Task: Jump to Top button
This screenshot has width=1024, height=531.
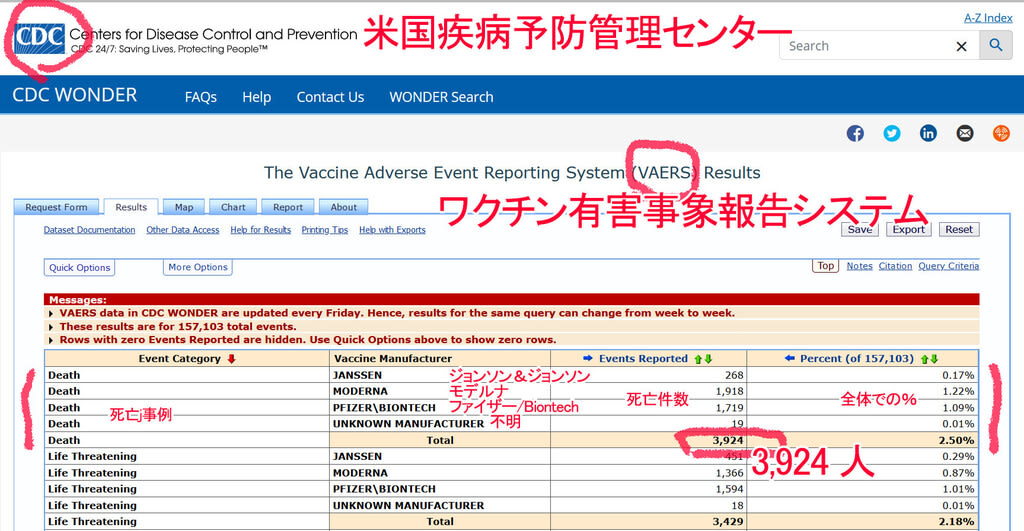Action: [826, 266]
